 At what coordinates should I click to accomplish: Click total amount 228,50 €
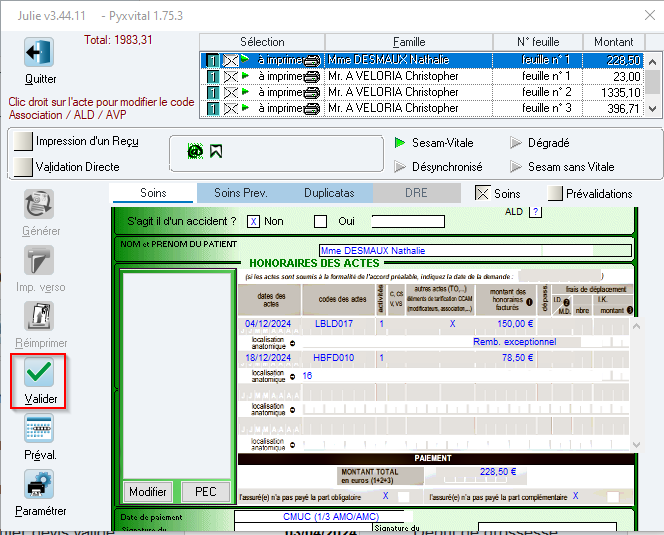[498, 471]
